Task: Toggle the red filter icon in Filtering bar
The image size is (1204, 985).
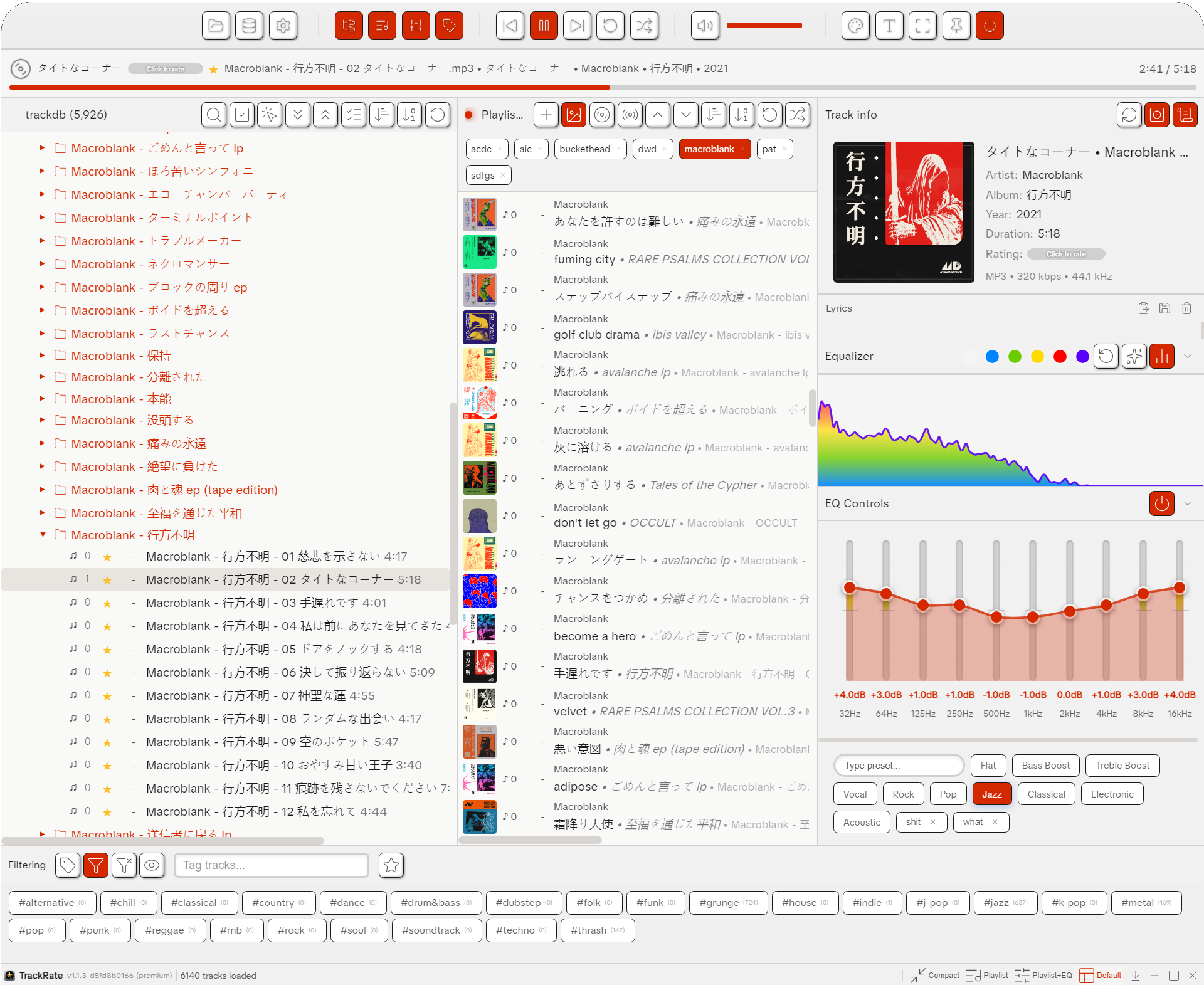Action: 95,865
